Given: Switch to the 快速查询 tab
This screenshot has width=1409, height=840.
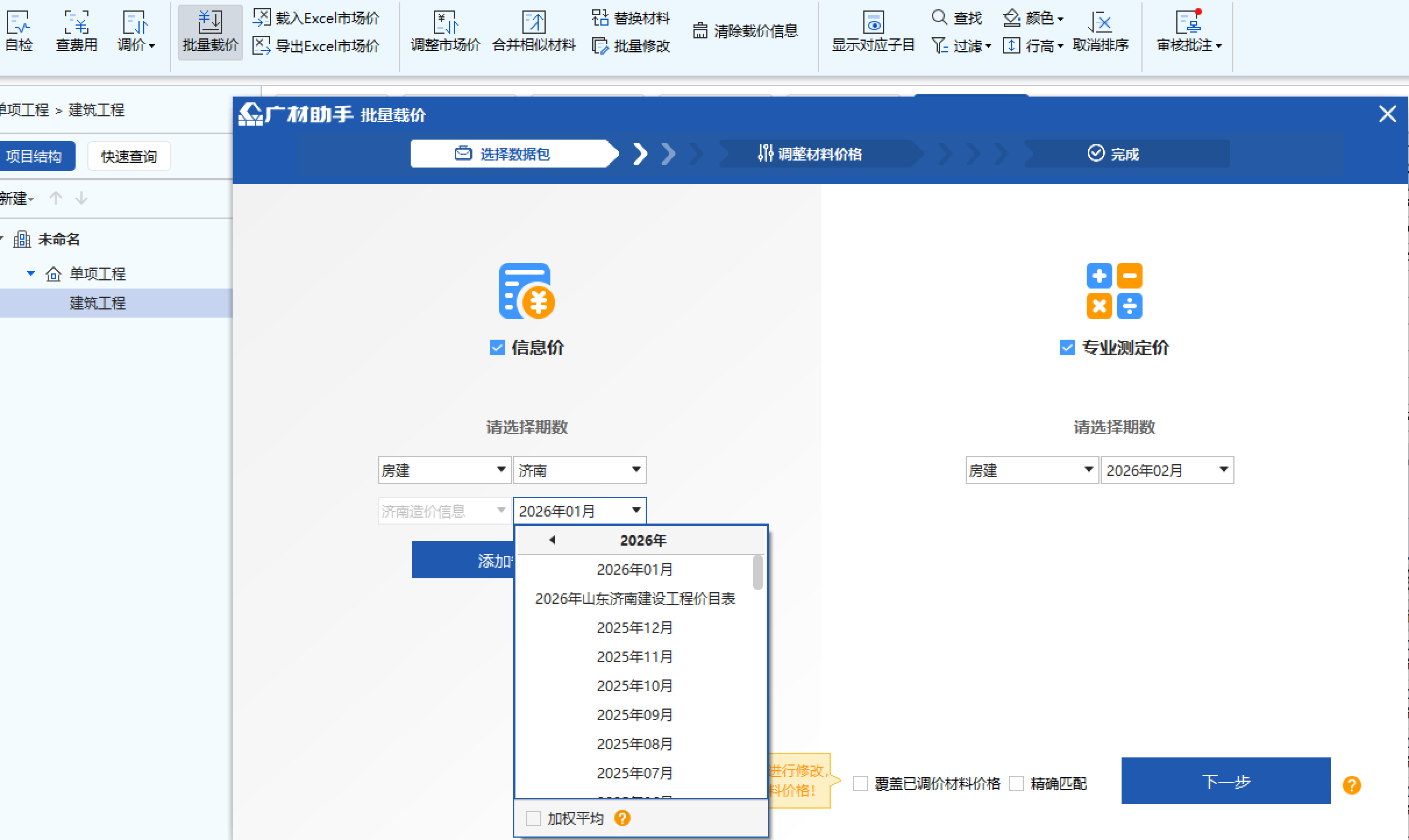Looking at the screenshot, I should (129, 155).
